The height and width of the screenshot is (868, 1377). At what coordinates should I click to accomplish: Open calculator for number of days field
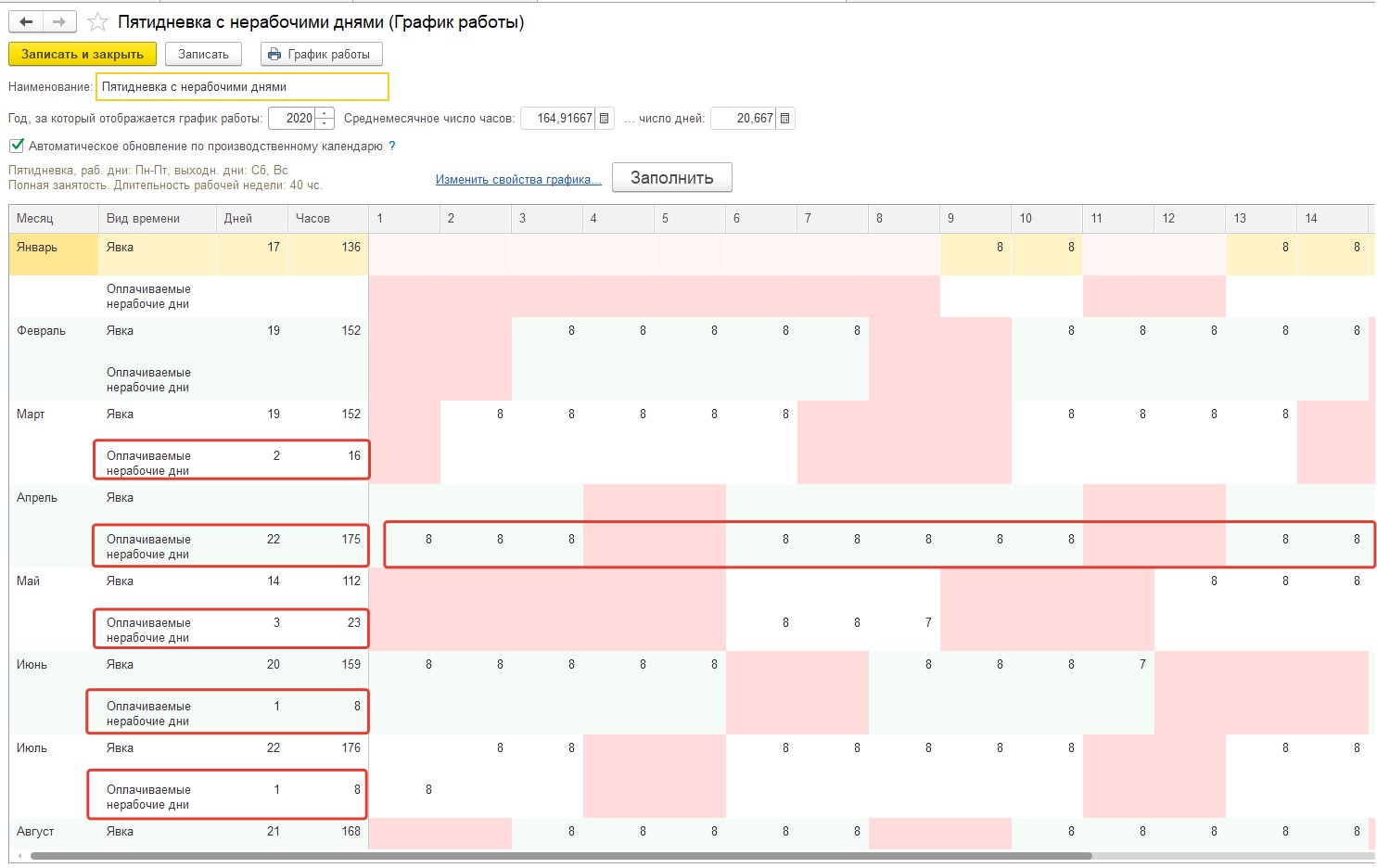pos(785,119)
